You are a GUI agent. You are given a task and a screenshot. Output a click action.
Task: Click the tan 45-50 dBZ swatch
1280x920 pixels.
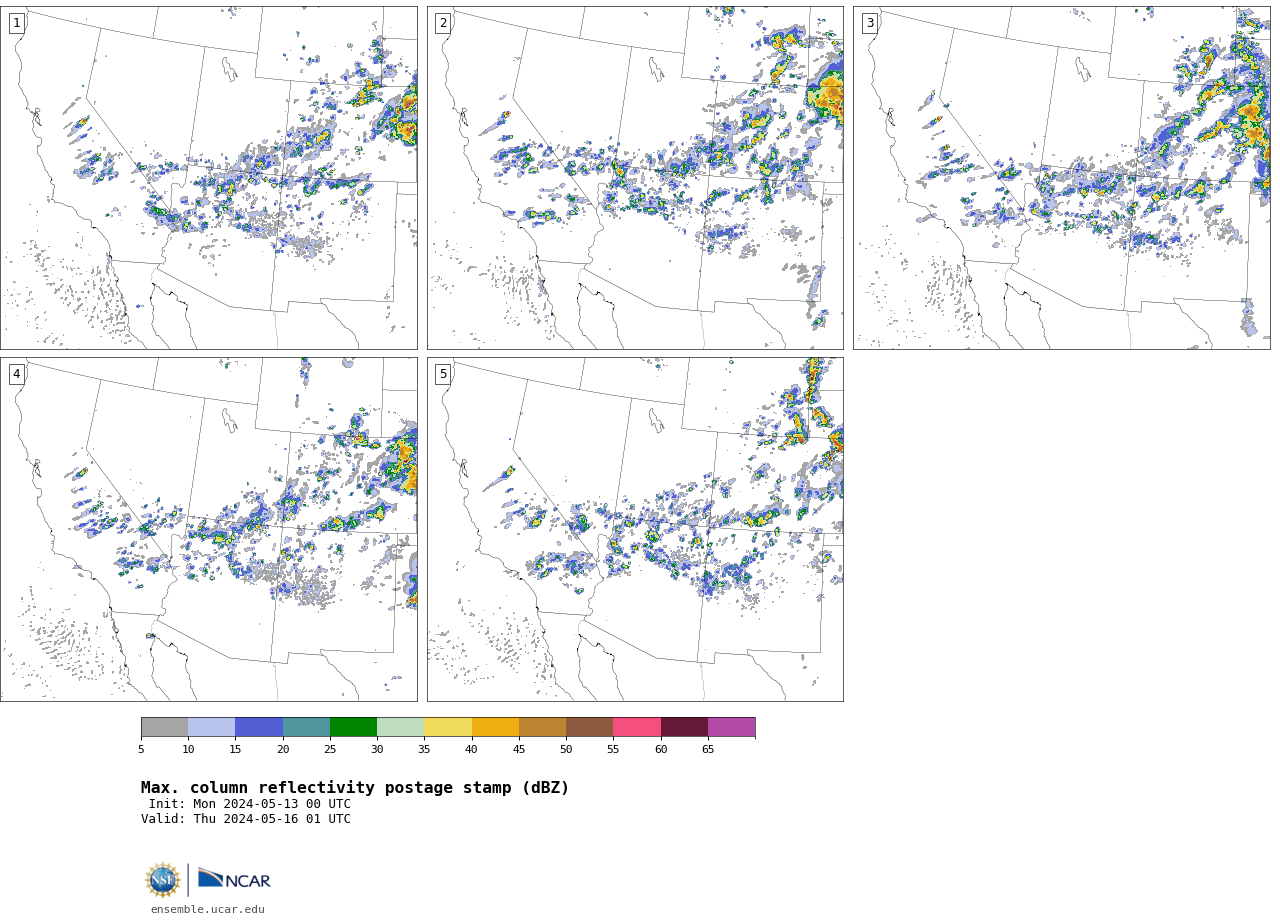(x=542, y=727)
